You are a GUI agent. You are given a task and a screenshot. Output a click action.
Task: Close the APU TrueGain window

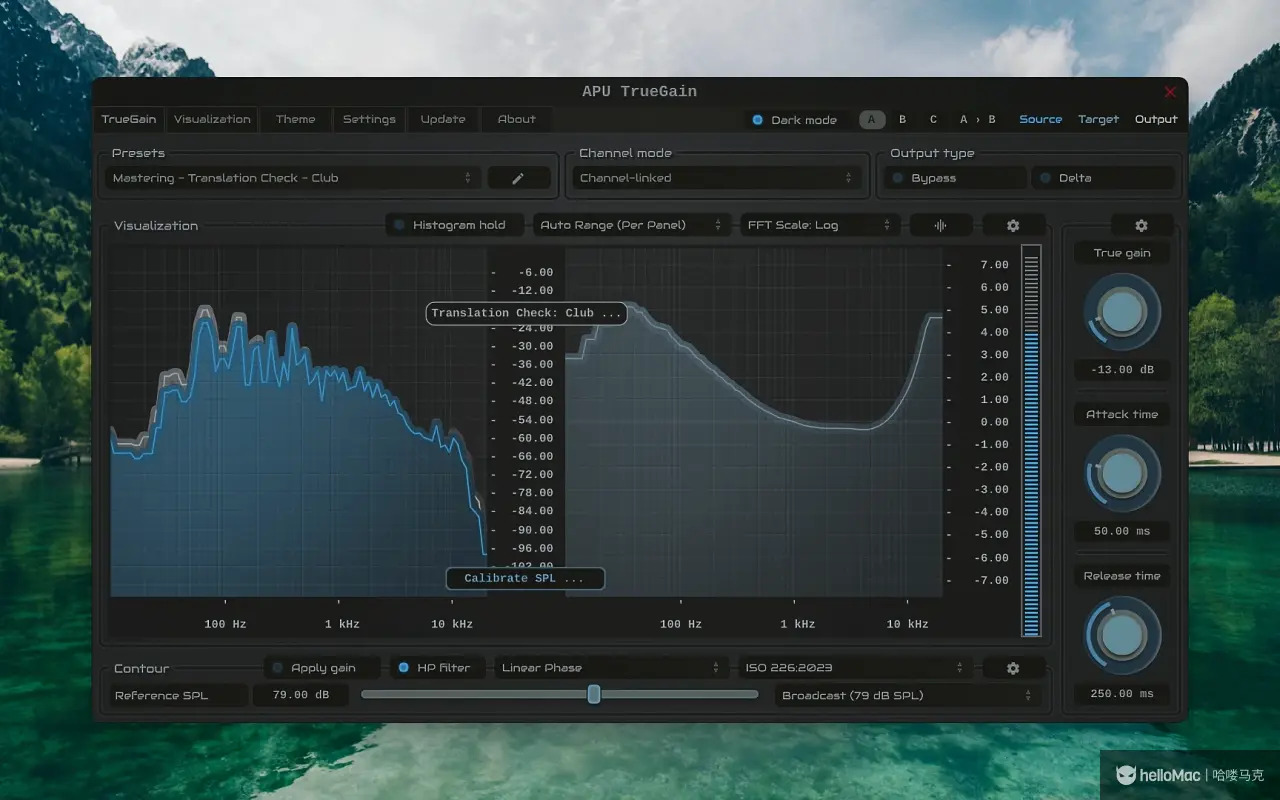click(1170, 92)
